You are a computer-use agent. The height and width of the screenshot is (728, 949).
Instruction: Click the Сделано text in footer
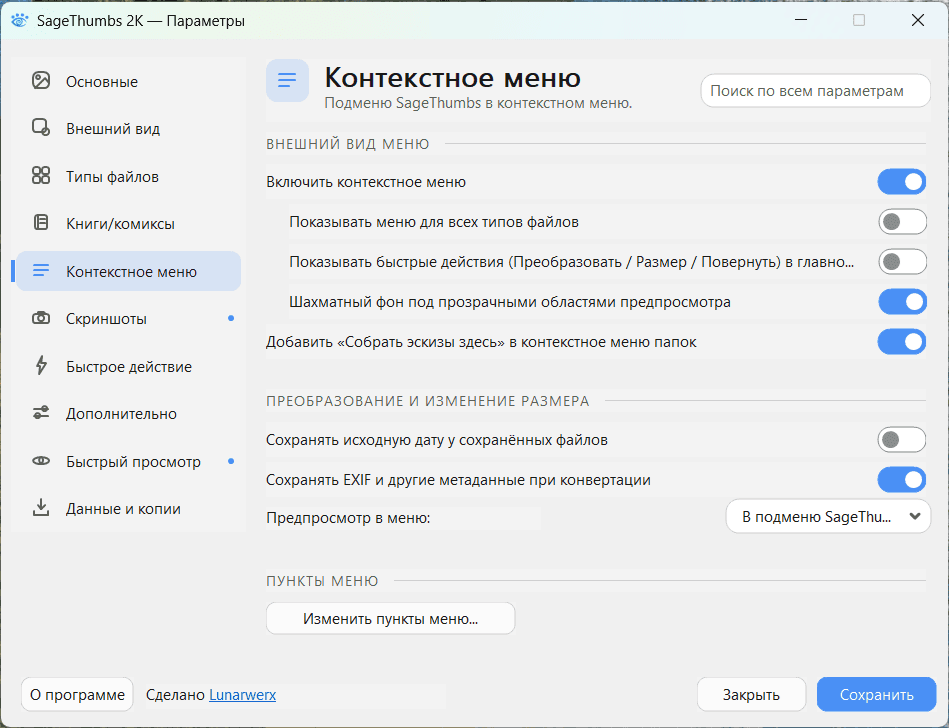pyautogui.click(x=175, y=695)
